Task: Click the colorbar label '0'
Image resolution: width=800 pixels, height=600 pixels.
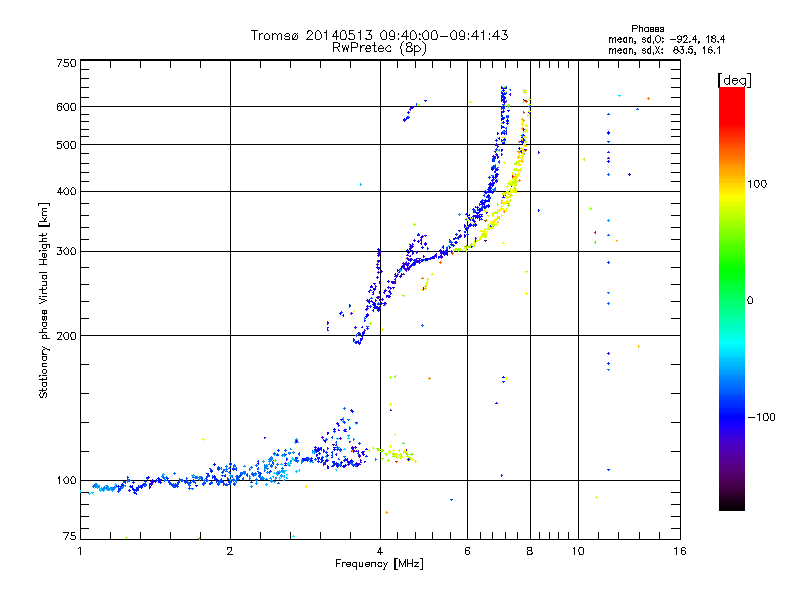Action: (x=750, y=301)
